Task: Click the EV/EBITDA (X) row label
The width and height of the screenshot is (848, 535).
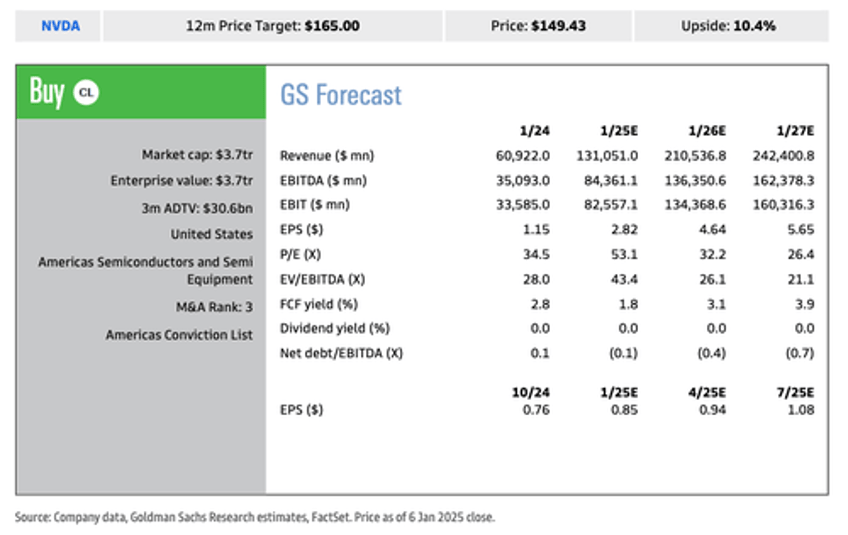Action: pos(324,278)
